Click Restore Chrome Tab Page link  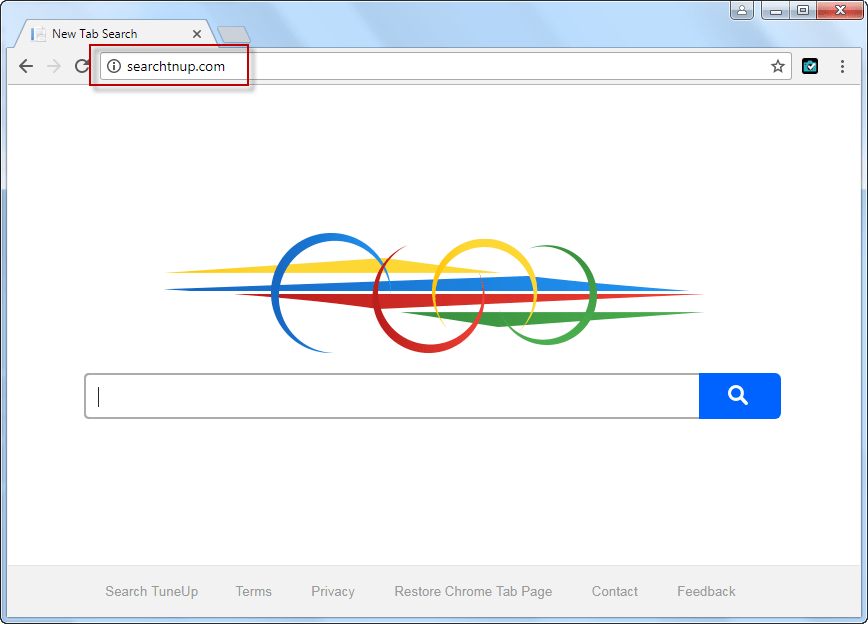point(473,591)
